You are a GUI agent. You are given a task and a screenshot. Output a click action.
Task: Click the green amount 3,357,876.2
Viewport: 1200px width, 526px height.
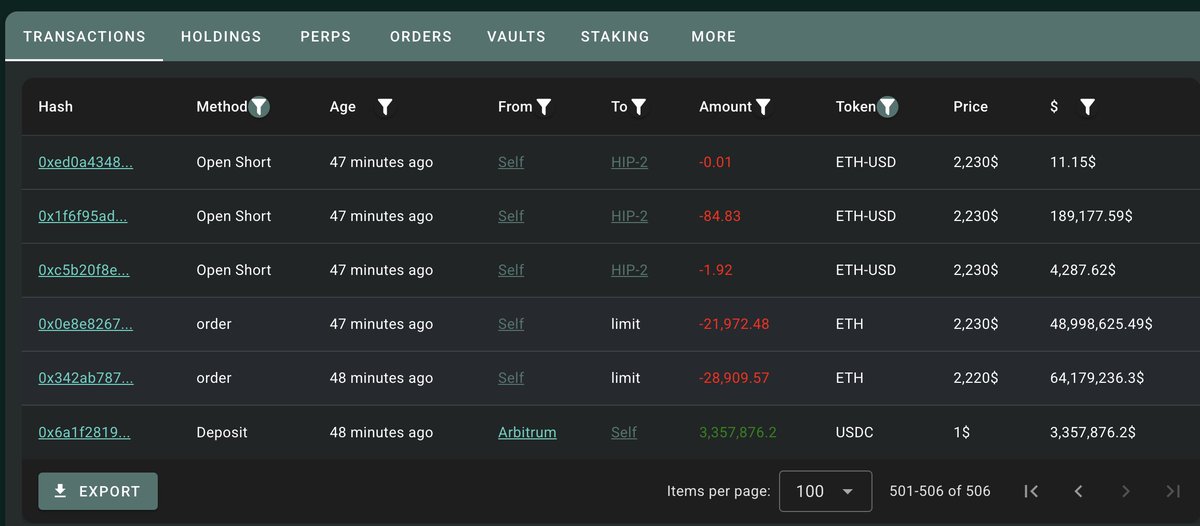click(x=738, y=432)
